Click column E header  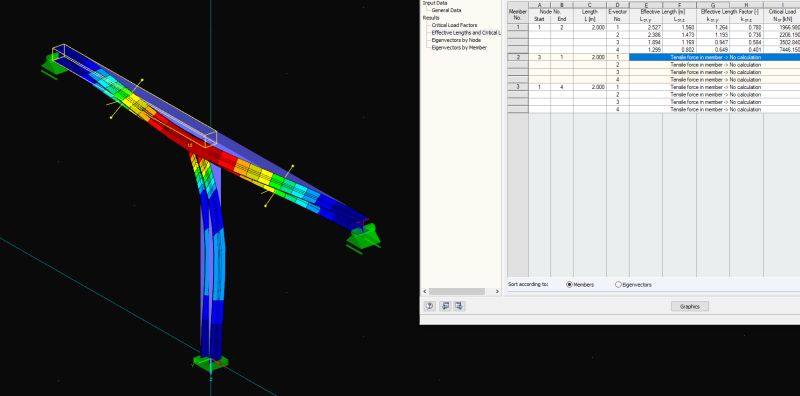tap(646, 5)
